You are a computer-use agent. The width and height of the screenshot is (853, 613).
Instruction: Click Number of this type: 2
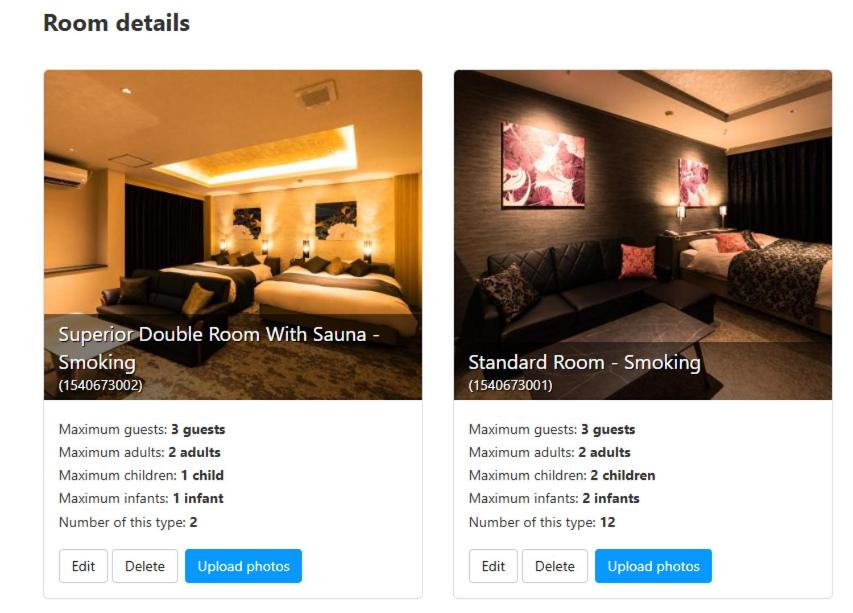(x=128, y=522)
